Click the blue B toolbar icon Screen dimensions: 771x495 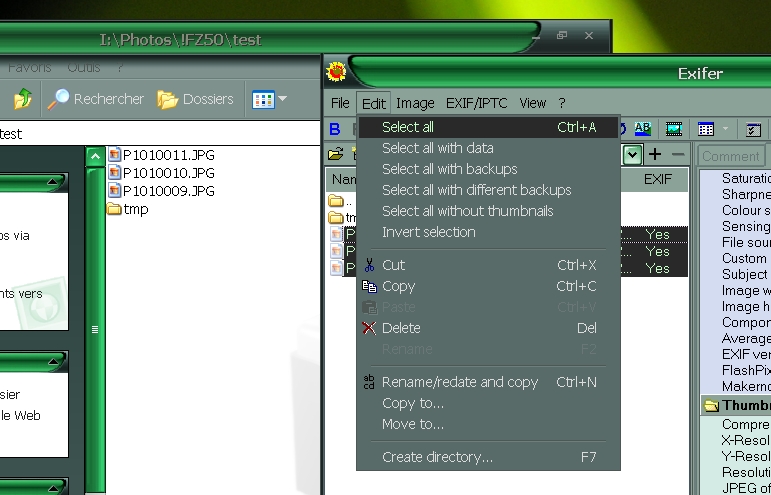coord(335,129)
